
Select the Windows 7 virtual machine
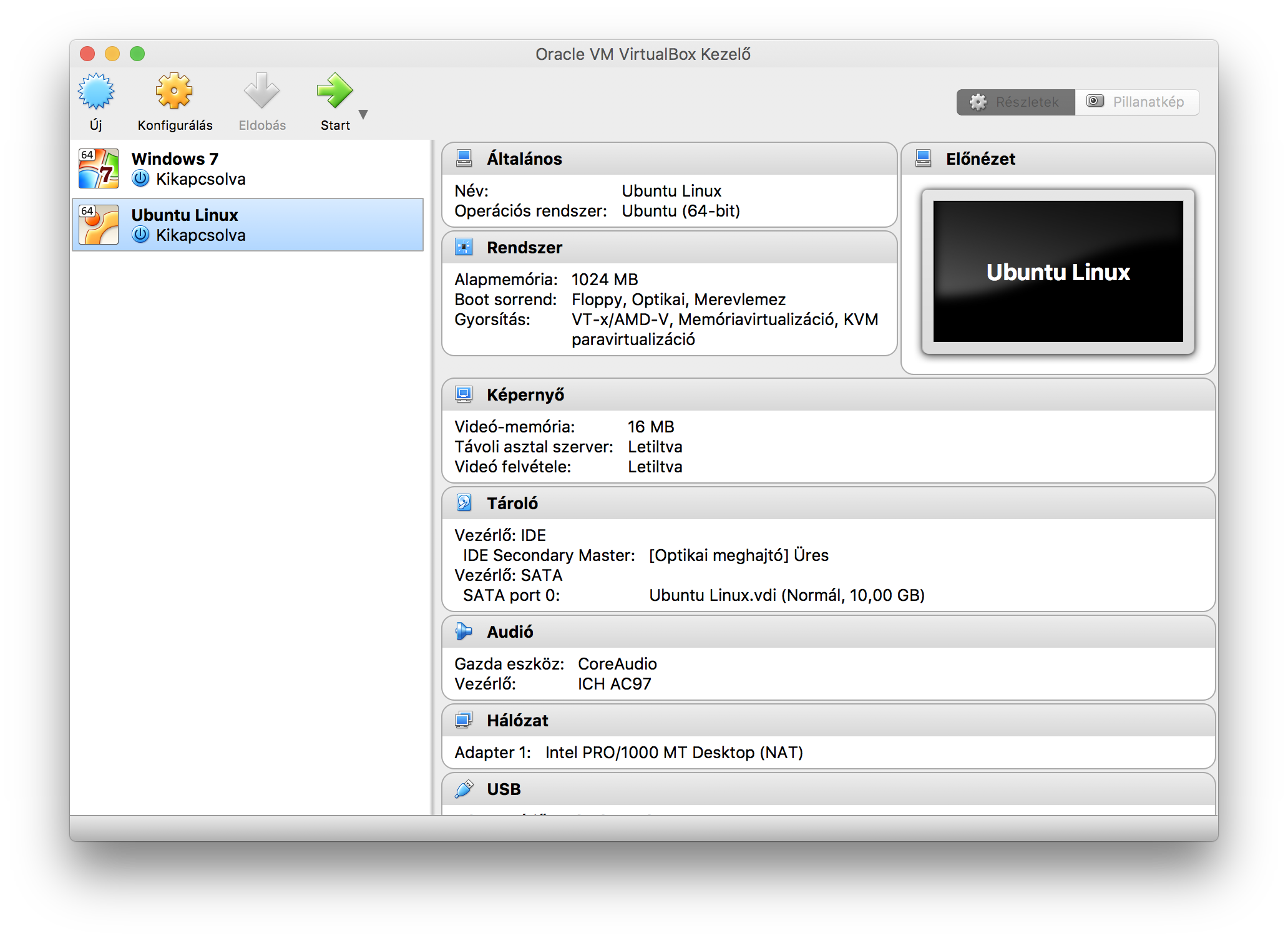pos(248,168)
